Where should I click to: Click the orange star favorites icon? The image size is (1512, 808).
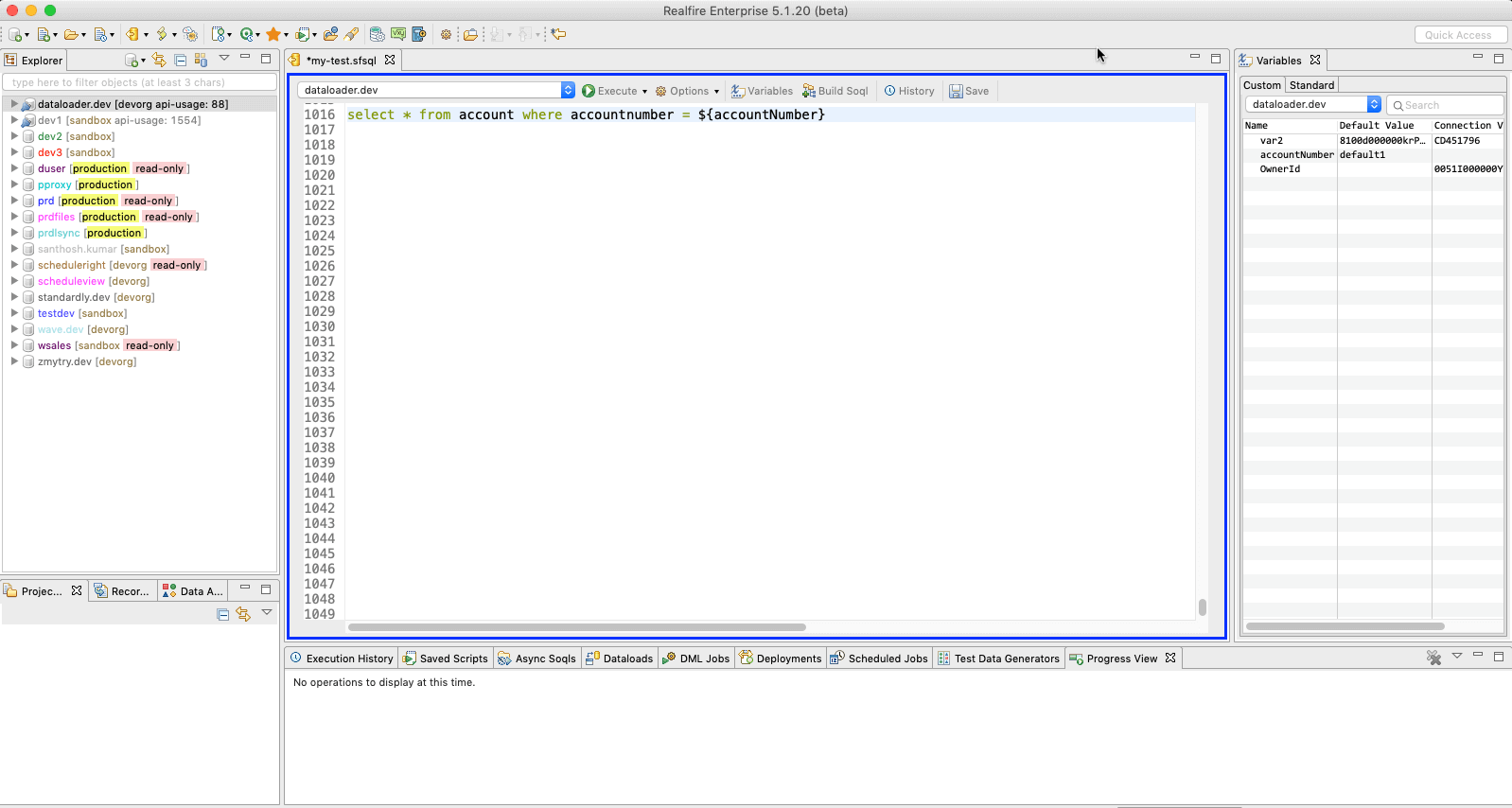273,34
